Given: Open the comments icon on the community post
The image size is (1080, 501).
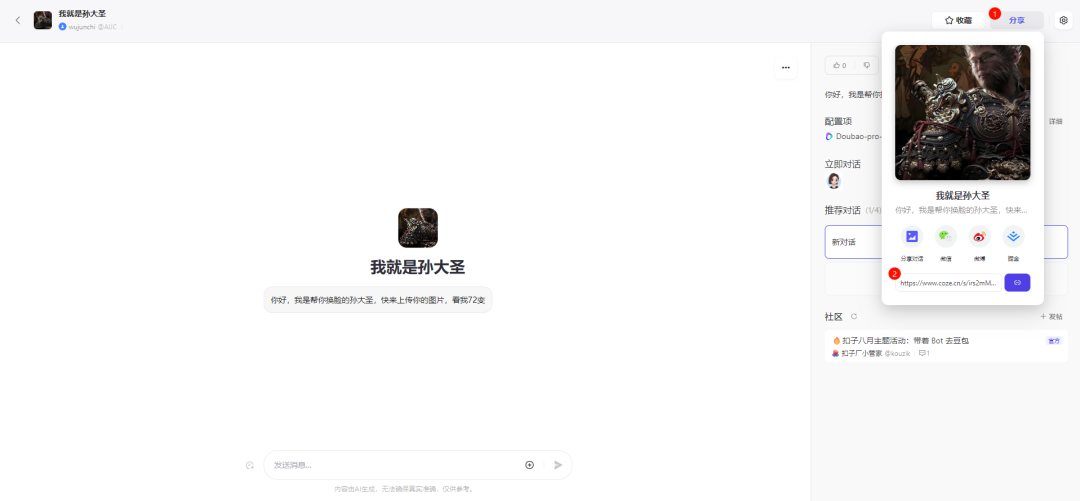Looking at the screenshot, I should point(924,354).
